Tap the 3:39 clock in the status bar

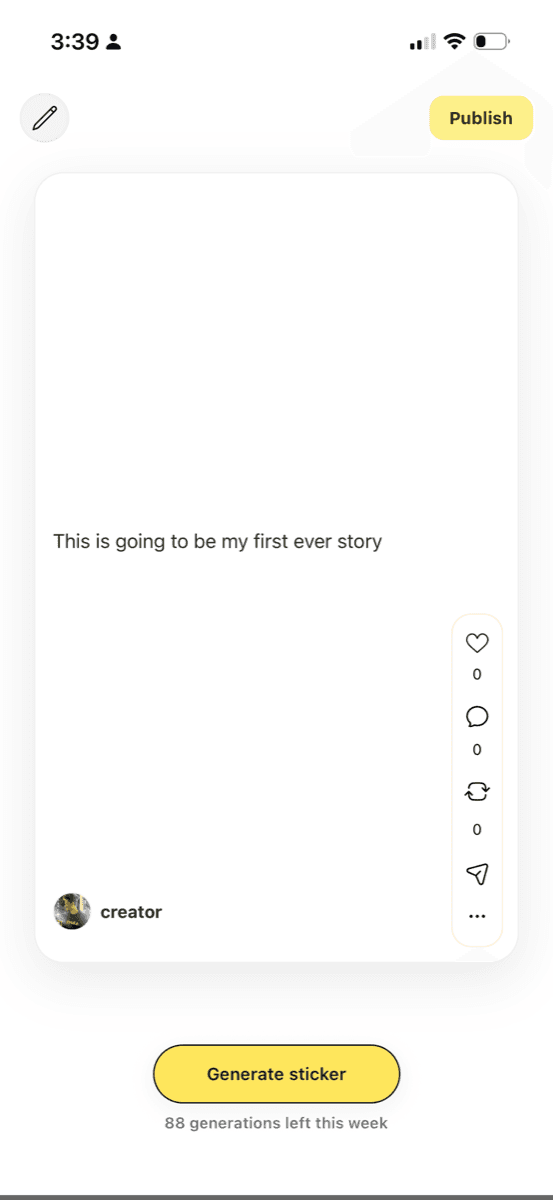click(x=75, y=42)
